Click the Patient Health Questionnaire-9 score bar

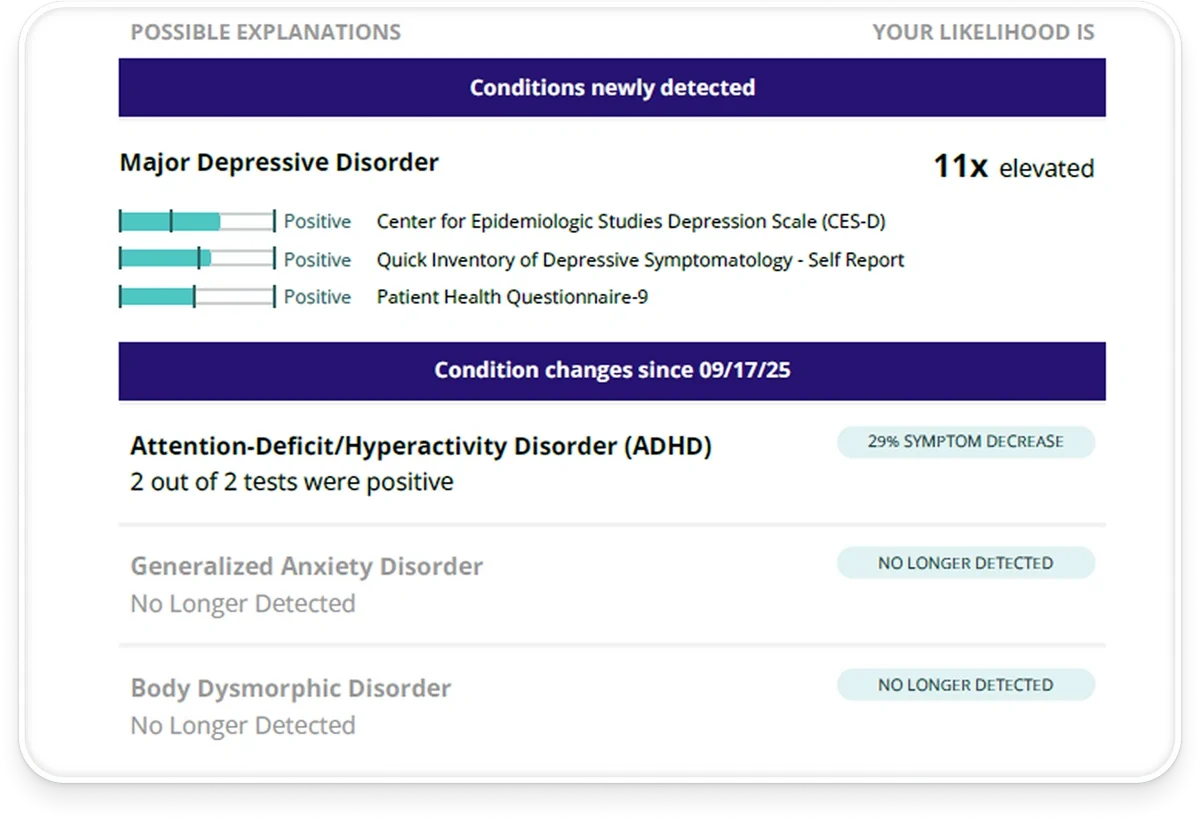(197, 297)
